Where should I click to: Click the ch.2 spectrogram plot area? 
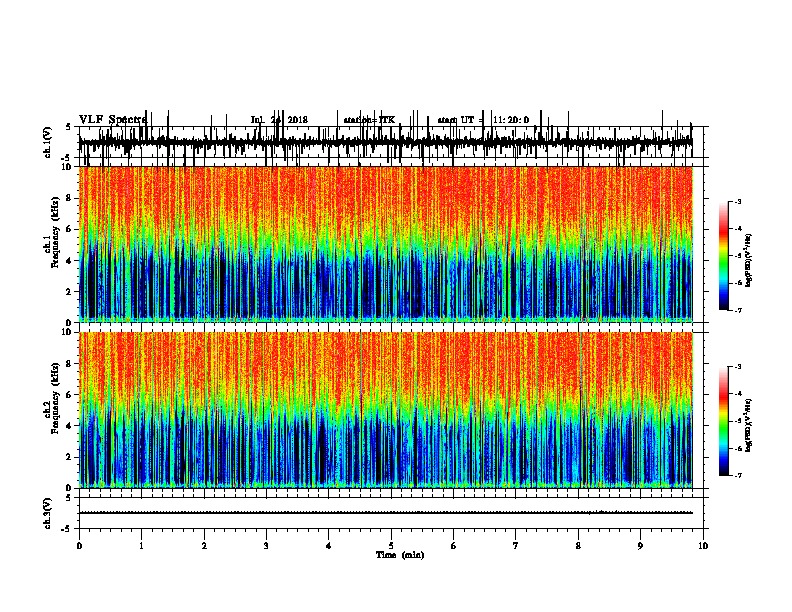click(386, 410)
